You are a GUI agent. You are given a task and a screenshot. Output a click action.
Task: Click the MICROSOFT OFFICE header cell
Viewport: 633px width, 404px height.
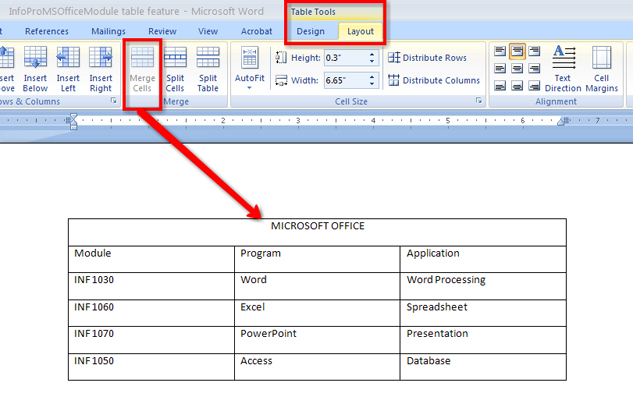tap(317, 232)
